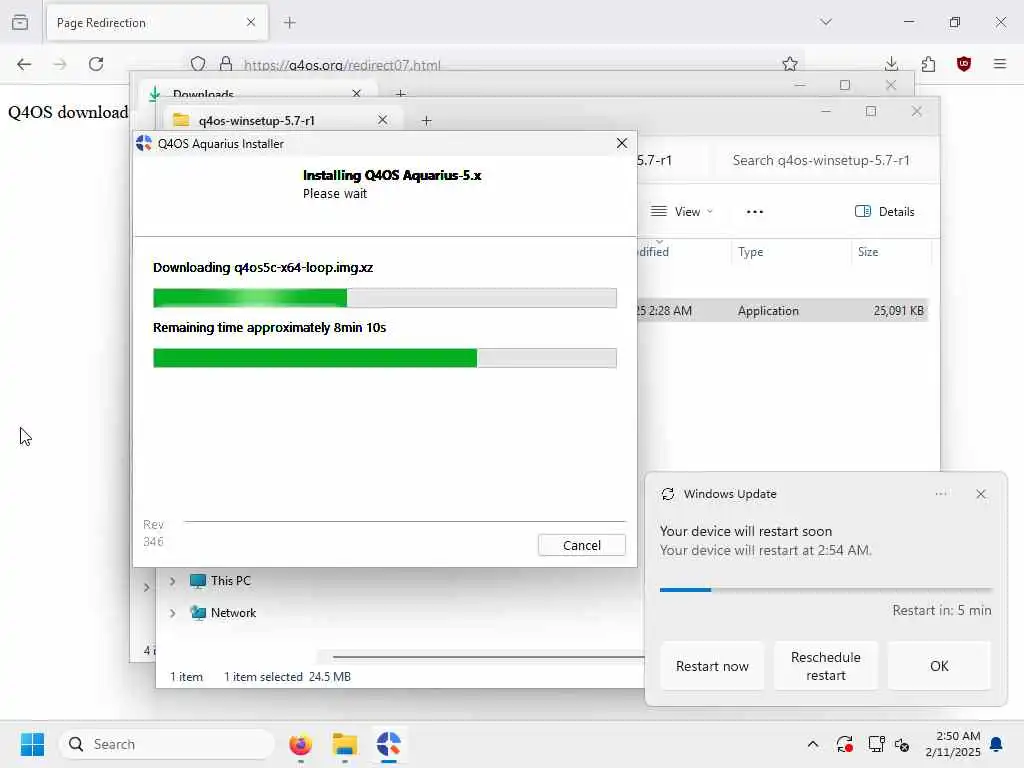
Task: Toggle the Details pane
Action: [885, 212]
